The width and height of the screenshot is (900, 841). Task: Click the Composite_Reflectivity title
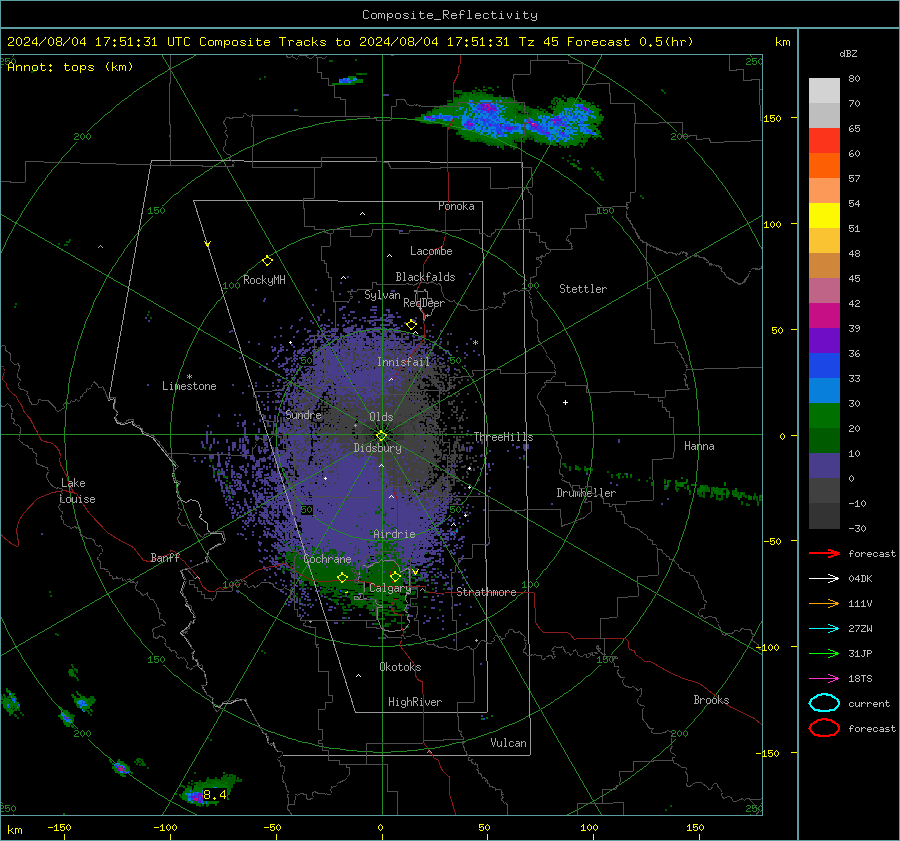[x=450, y=15]
